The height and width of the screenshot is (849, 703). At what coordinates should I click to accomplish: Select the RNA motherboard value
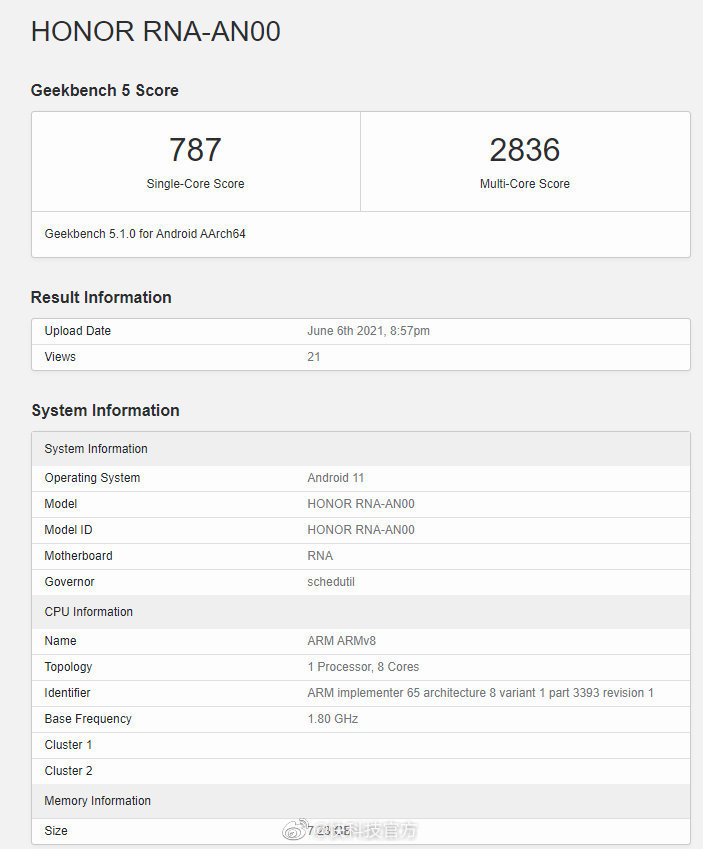click(x=320, y=556)
